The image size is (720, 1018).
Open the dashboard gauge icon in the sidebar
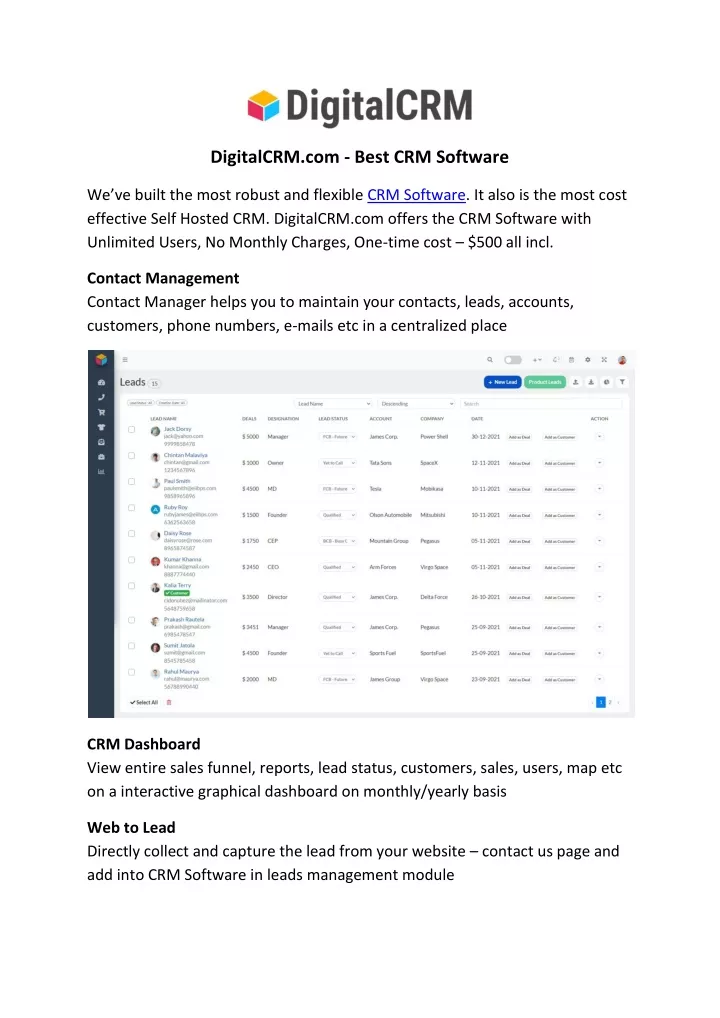pos(101,382)
